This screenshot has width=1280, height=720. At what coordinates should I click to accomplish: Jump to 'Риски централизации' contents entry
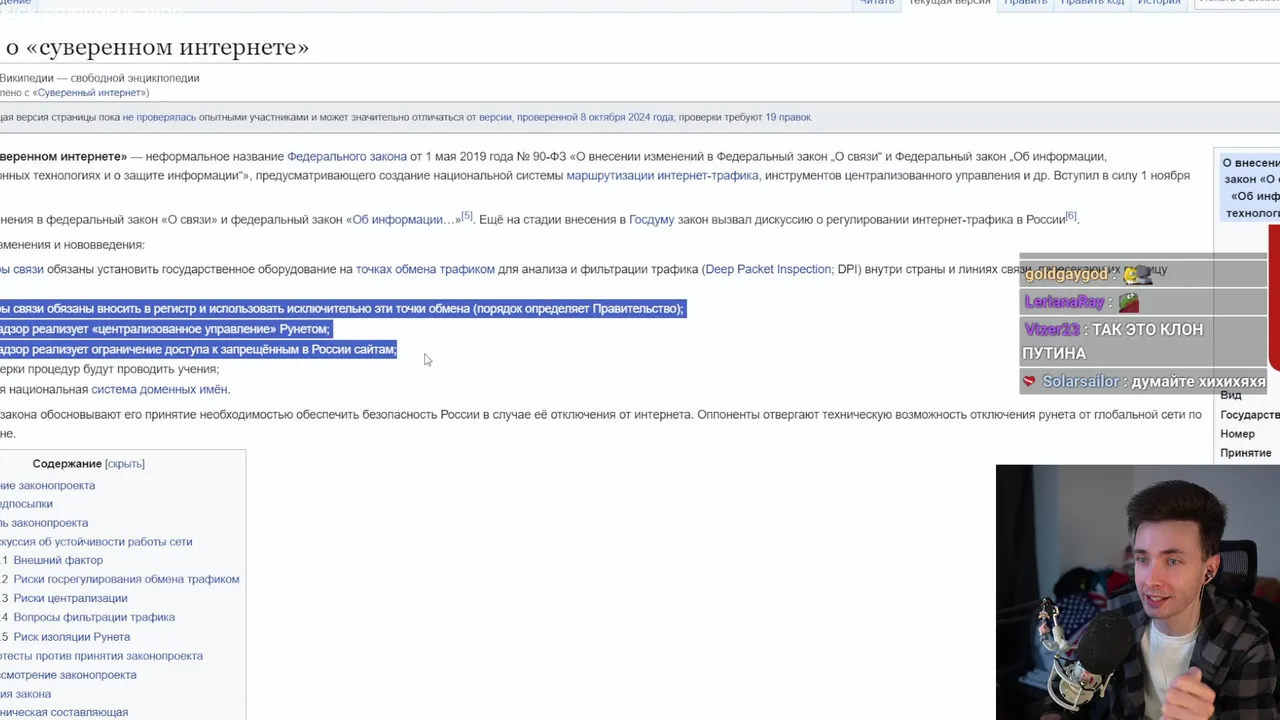tap(70, 598)
